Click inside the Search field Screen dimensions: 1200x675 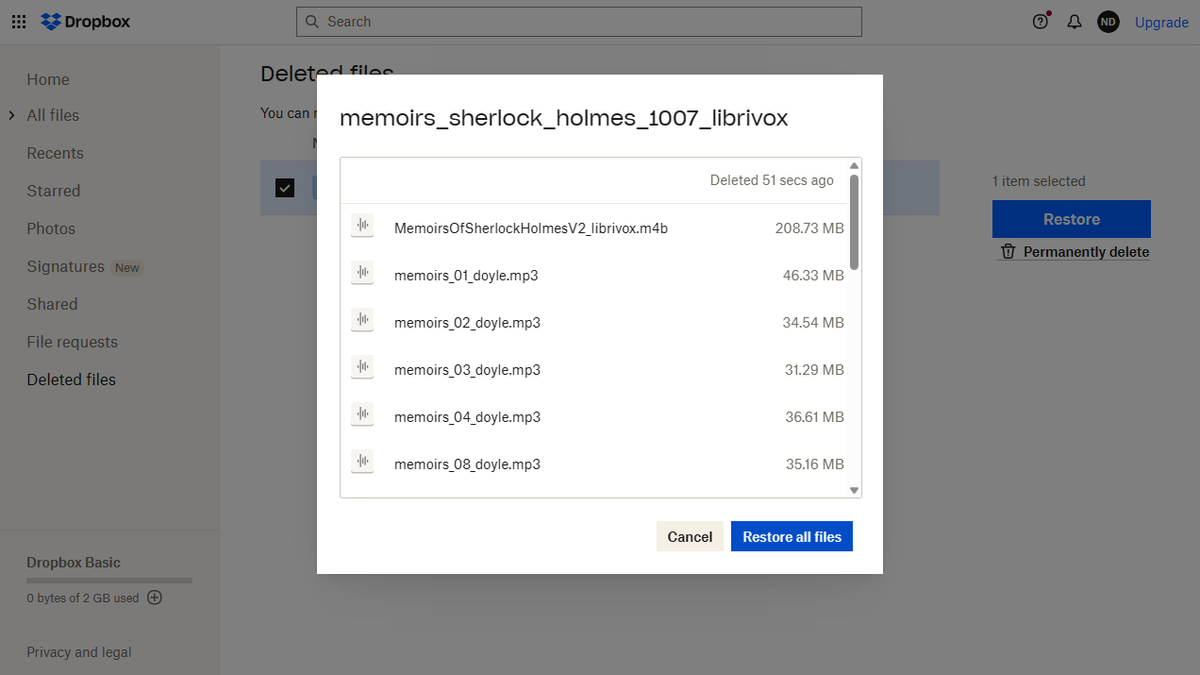(578, 21)
